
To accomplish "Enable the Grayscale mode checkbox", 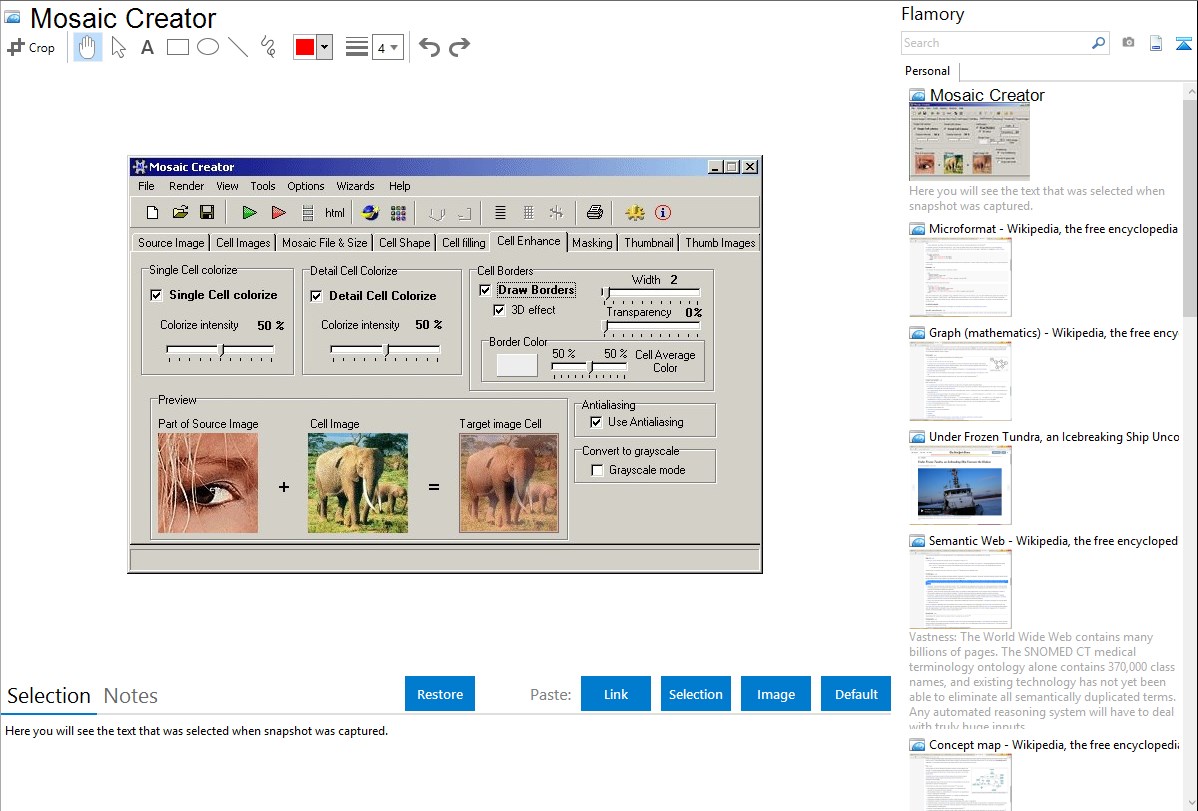I will [597, 470].
